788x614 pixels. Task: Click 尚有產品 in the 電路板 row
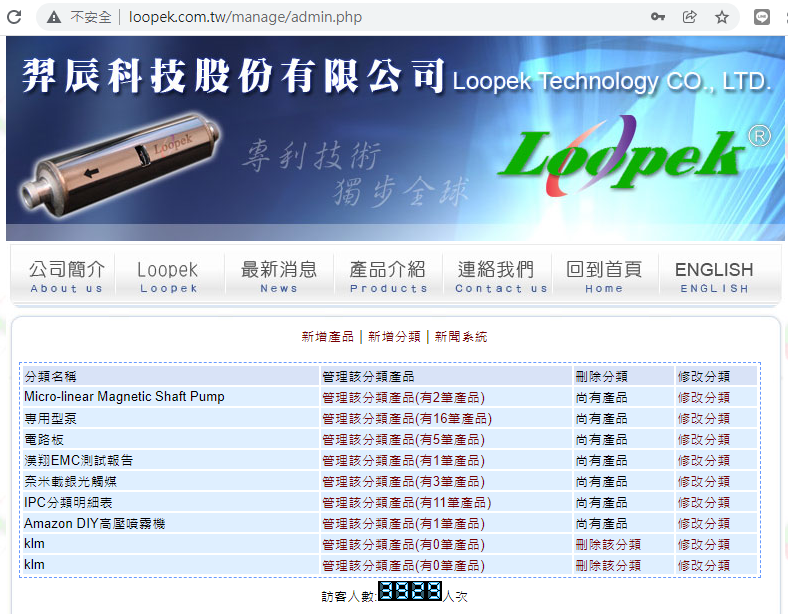click(x=602, y=440)
